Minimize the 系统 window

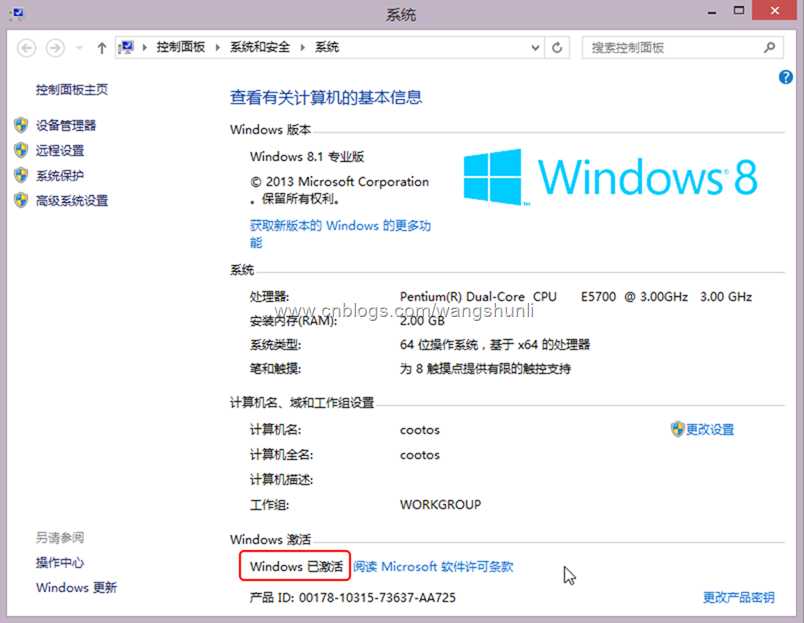pos(712,12)
